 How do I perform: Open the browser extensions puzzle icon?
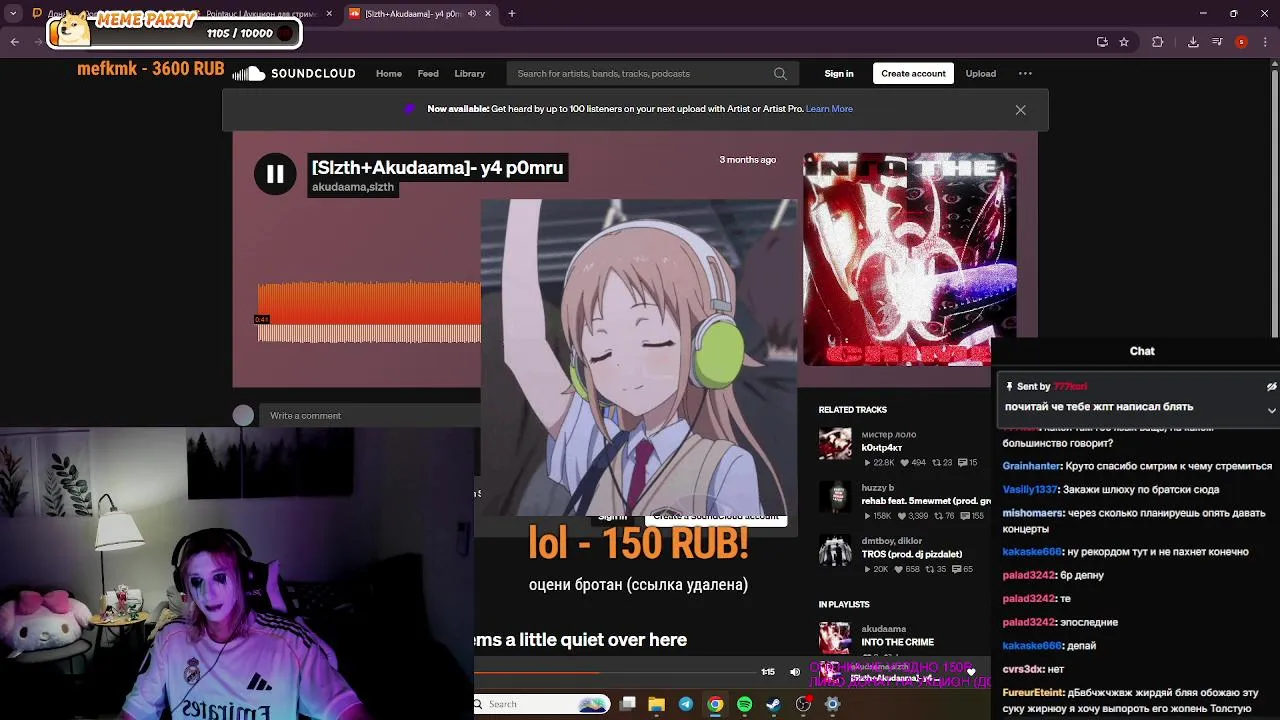click(1158, 42)
